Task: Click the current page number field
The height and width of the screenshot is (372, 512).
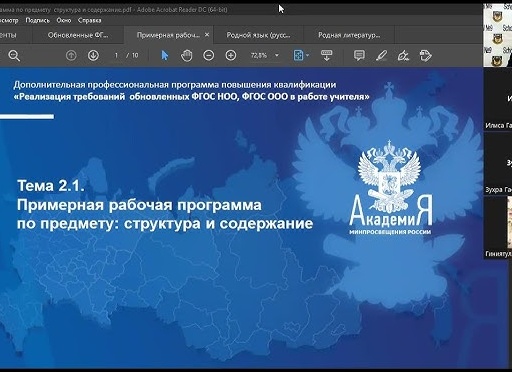Action: pyautogui.click(x=116, y=55)
